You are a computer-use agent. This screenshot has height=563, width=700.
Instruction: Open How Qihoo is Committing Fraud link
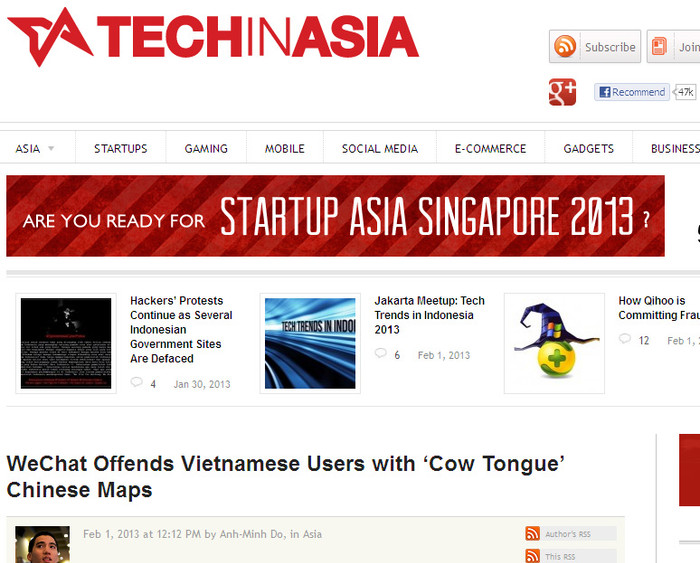coord(659,308)
